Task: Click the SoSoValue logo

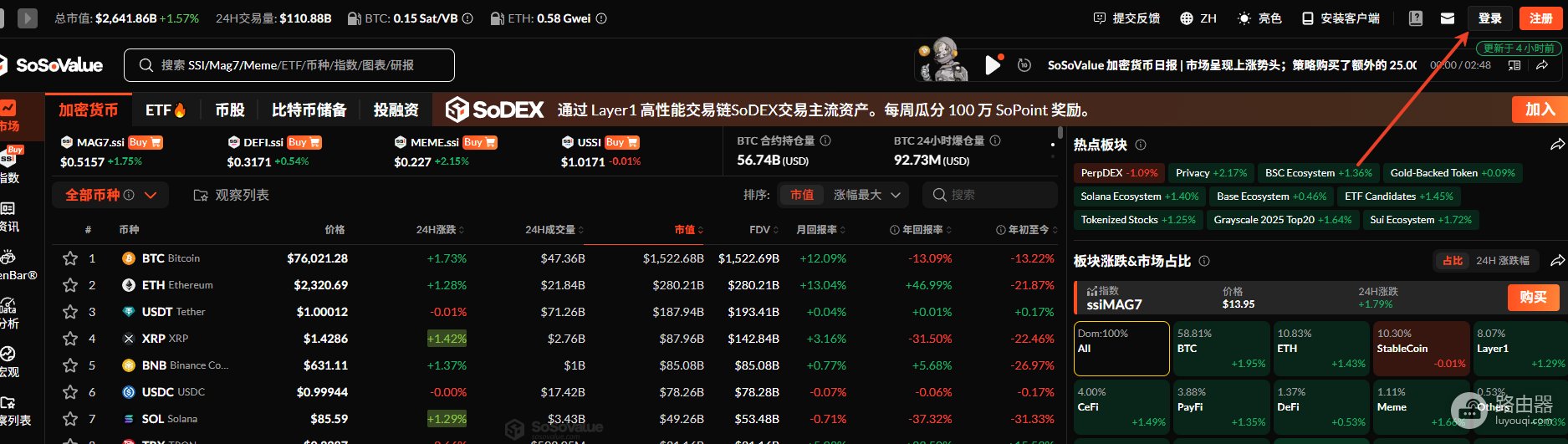Action: [x=52, y=65]
